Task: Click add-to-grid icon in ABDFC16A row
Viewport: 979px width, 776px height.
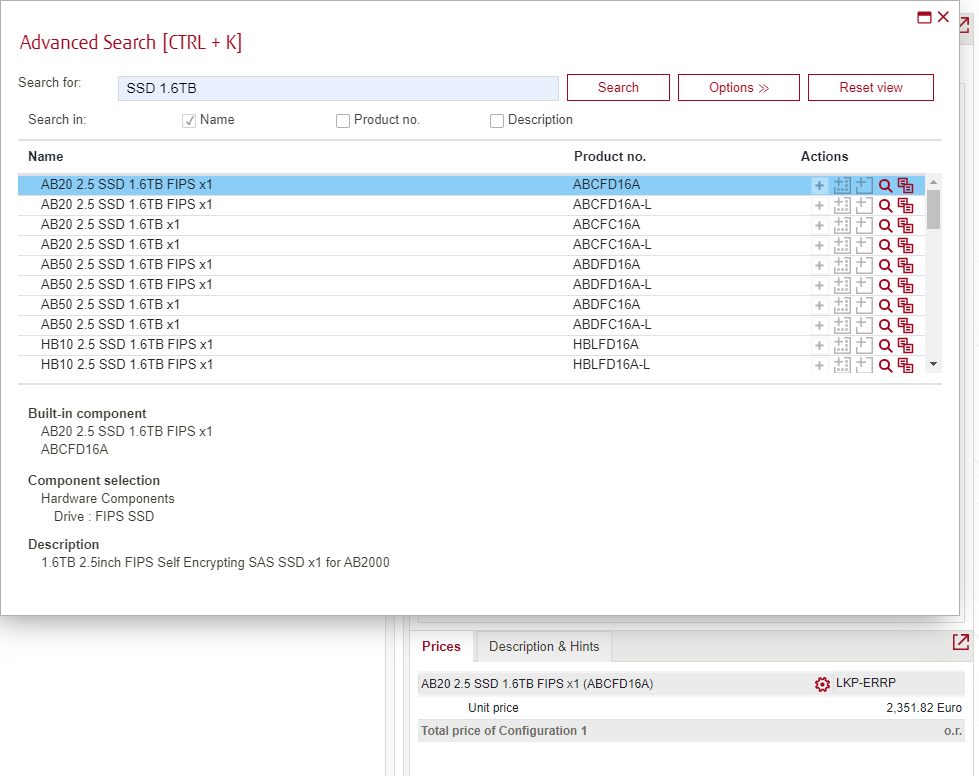Action: point(842,305)
